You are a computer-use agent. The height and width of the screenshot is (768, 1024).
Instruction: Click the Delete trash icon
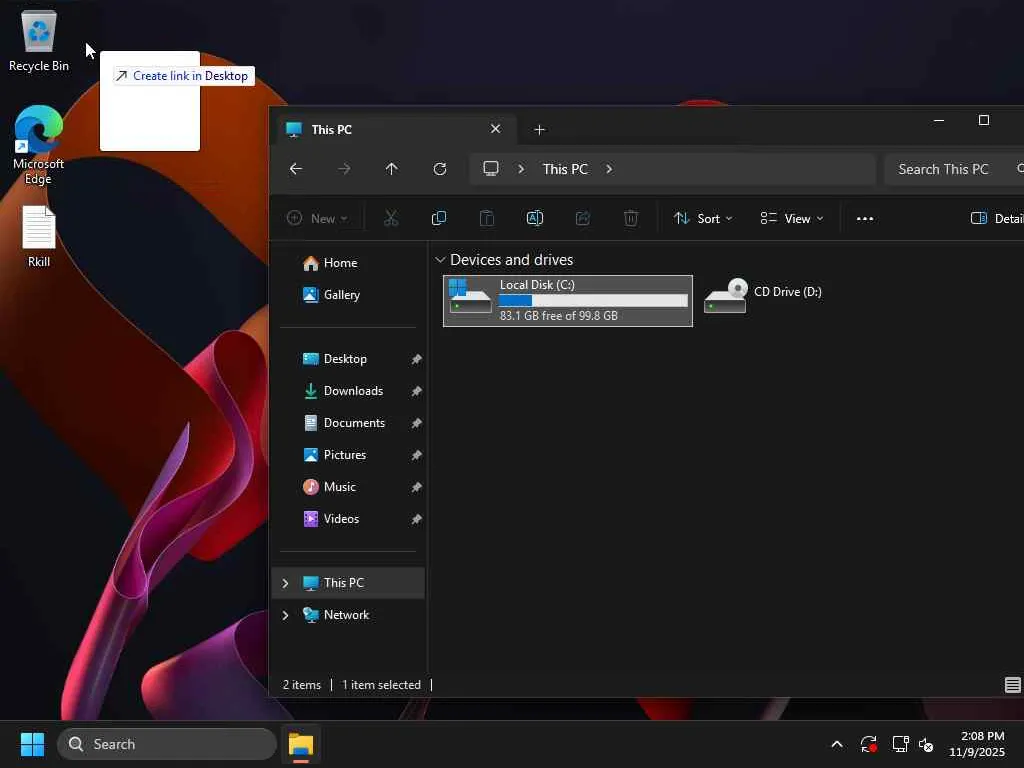[x=631, y=218]
